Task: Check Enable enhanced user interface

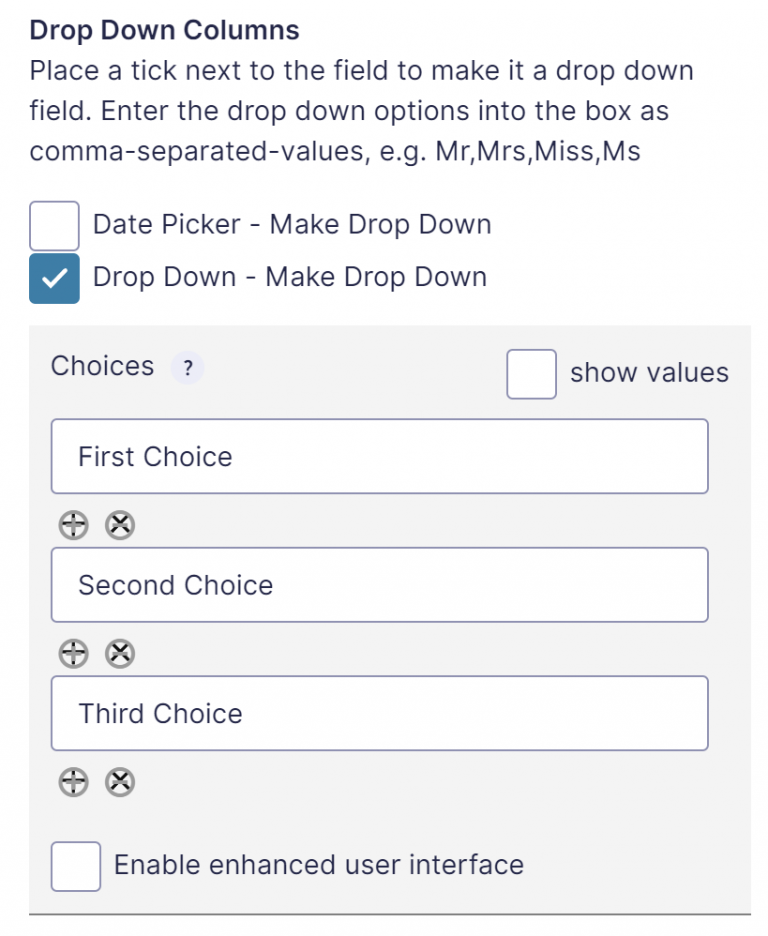Action: (76, 866)
